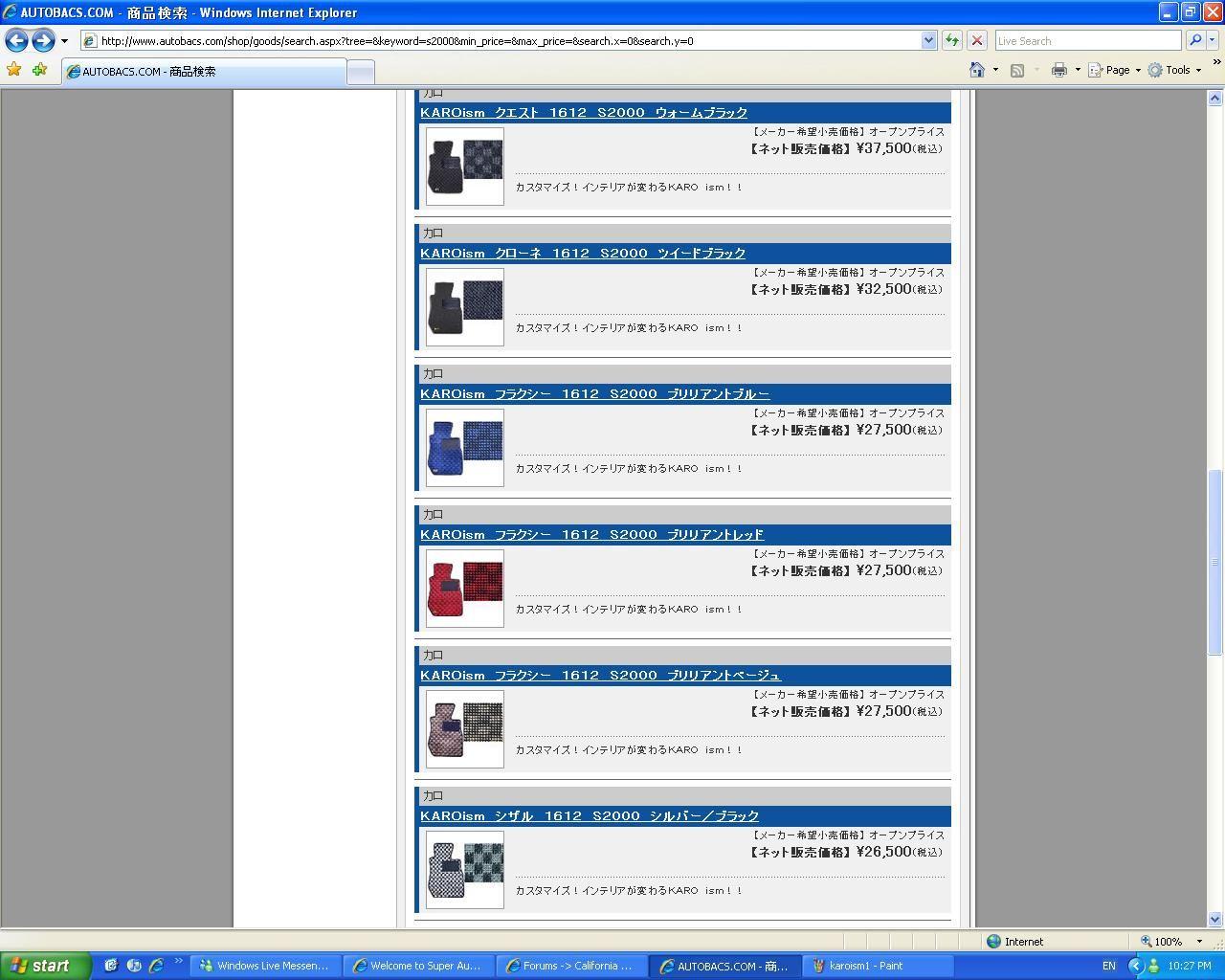Click the browser Forward arrow button
Screen dimensions: 1225x980
tap(43, 40)
